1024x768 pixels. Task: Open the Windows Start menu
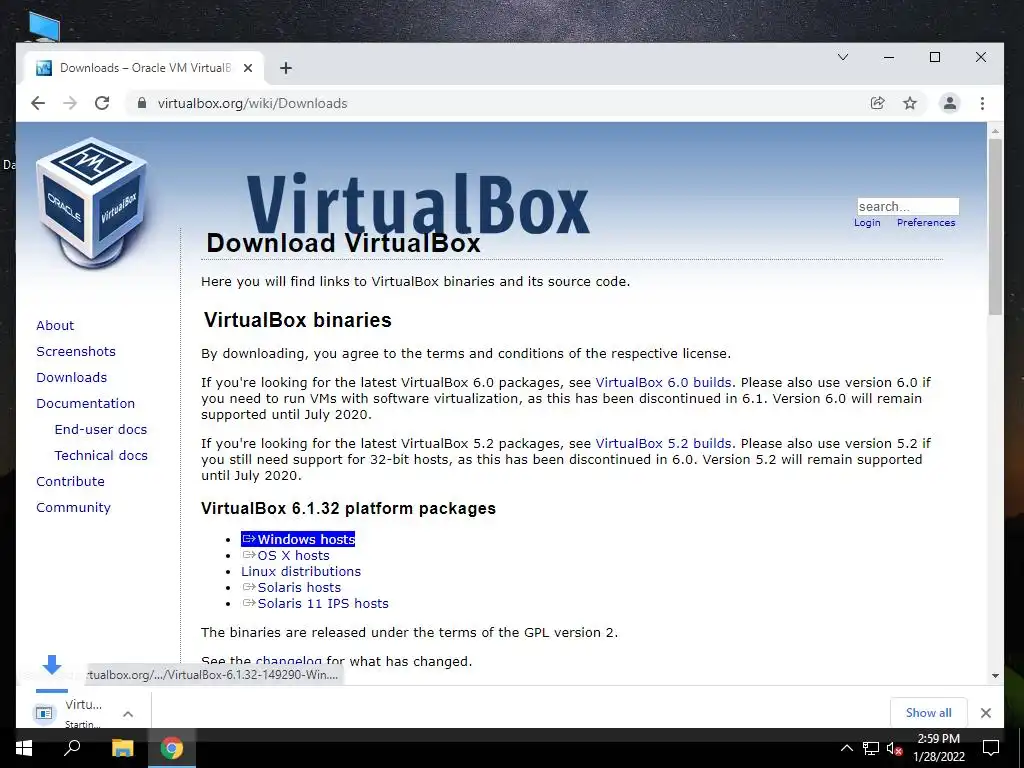24,748
